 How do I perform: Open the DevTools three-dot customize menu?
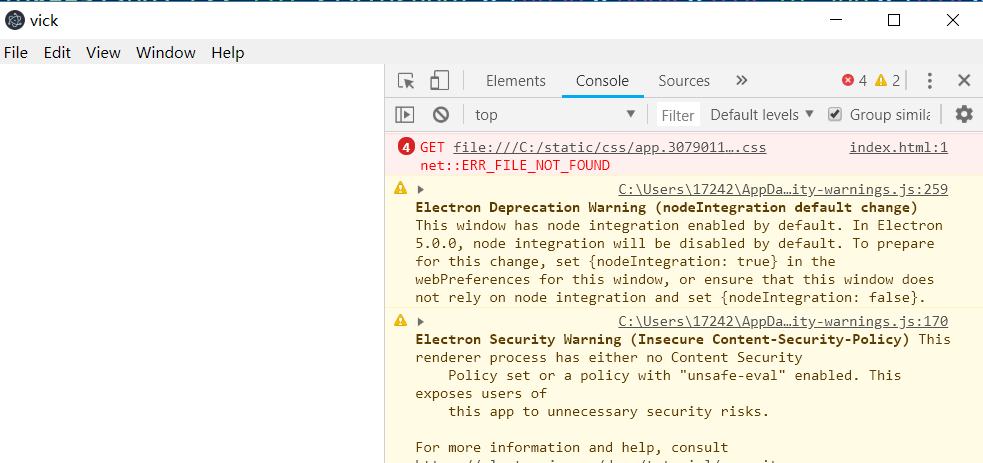click(x=930, y=81)
